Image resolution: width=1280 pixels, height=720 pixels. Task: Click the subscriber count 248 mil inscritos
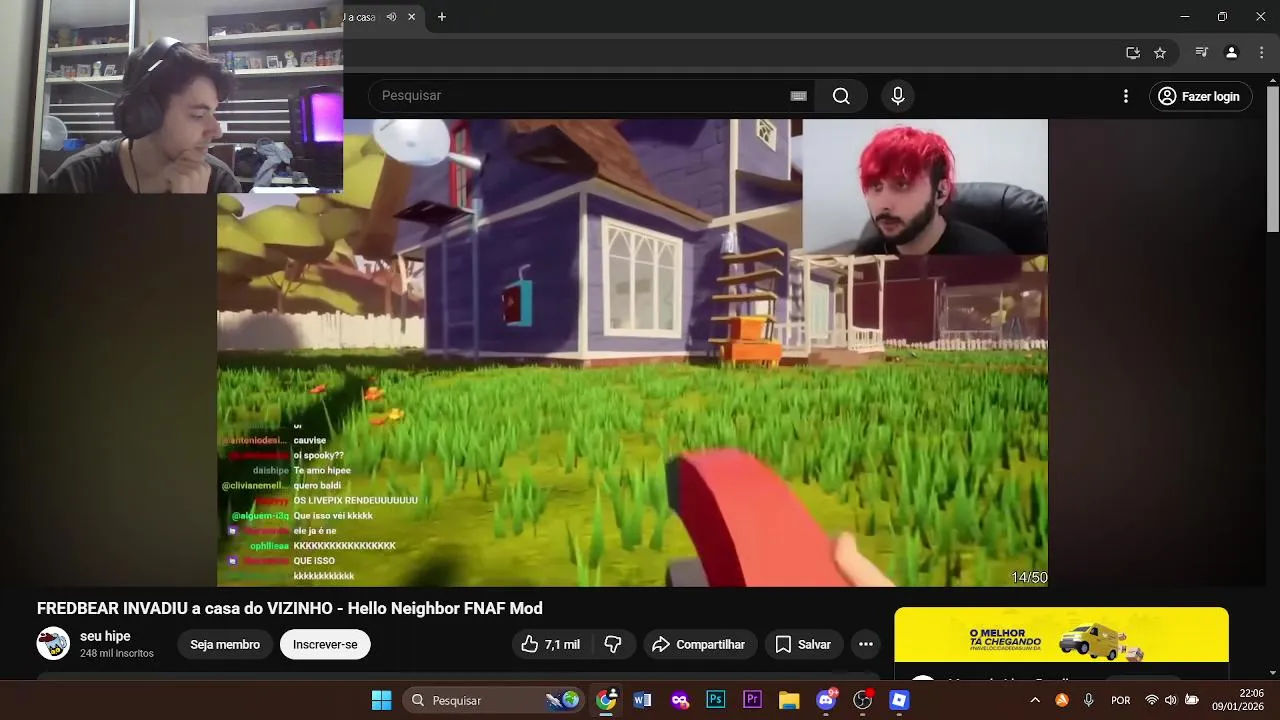click(117, 653)
